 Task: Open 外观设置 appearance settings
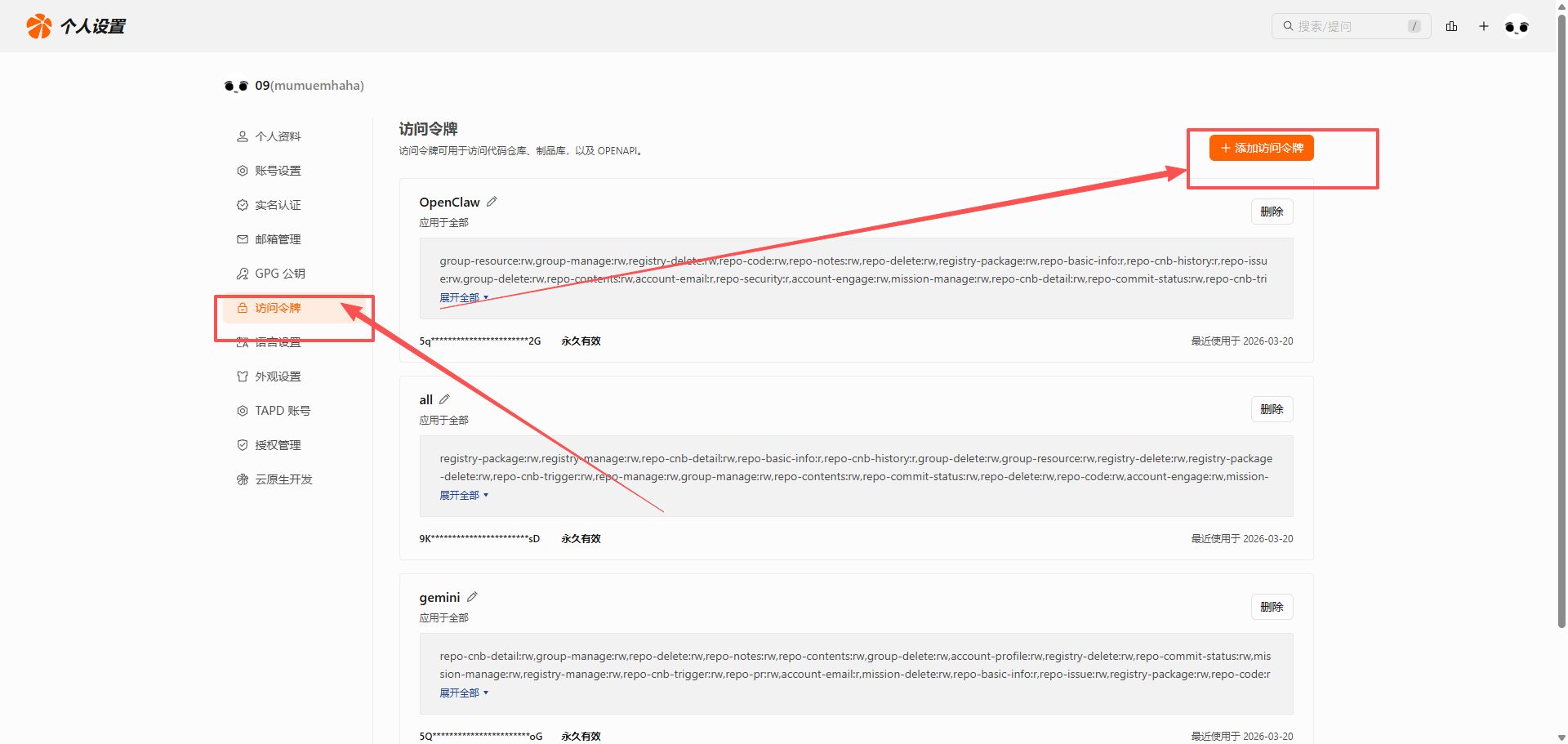278,376
